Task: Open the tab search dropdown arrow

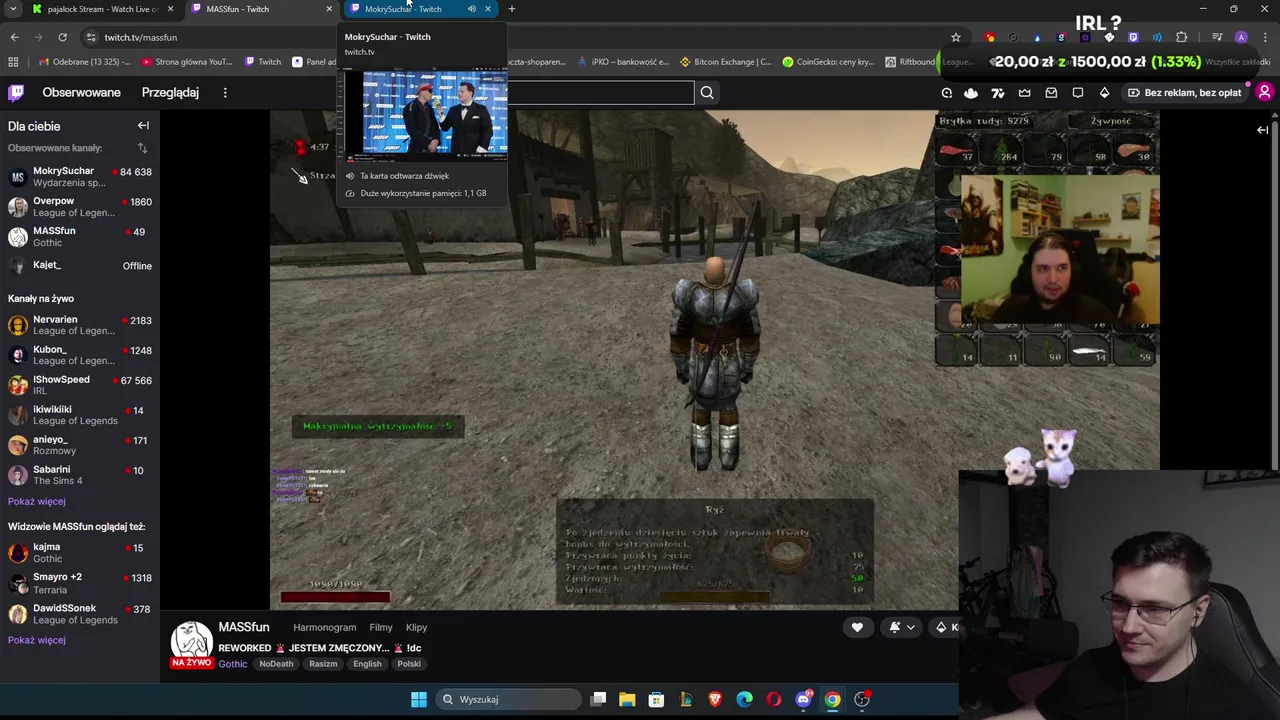Action: 13,9
